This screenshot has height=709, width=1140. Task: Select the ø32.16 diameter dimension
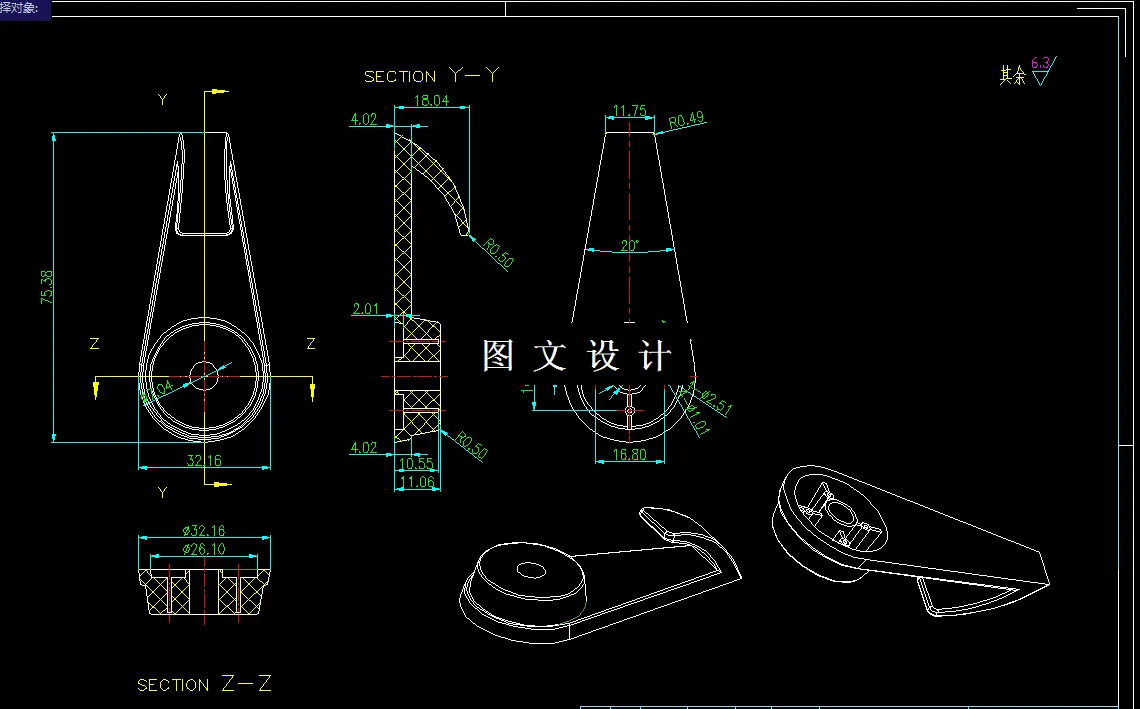204,531
